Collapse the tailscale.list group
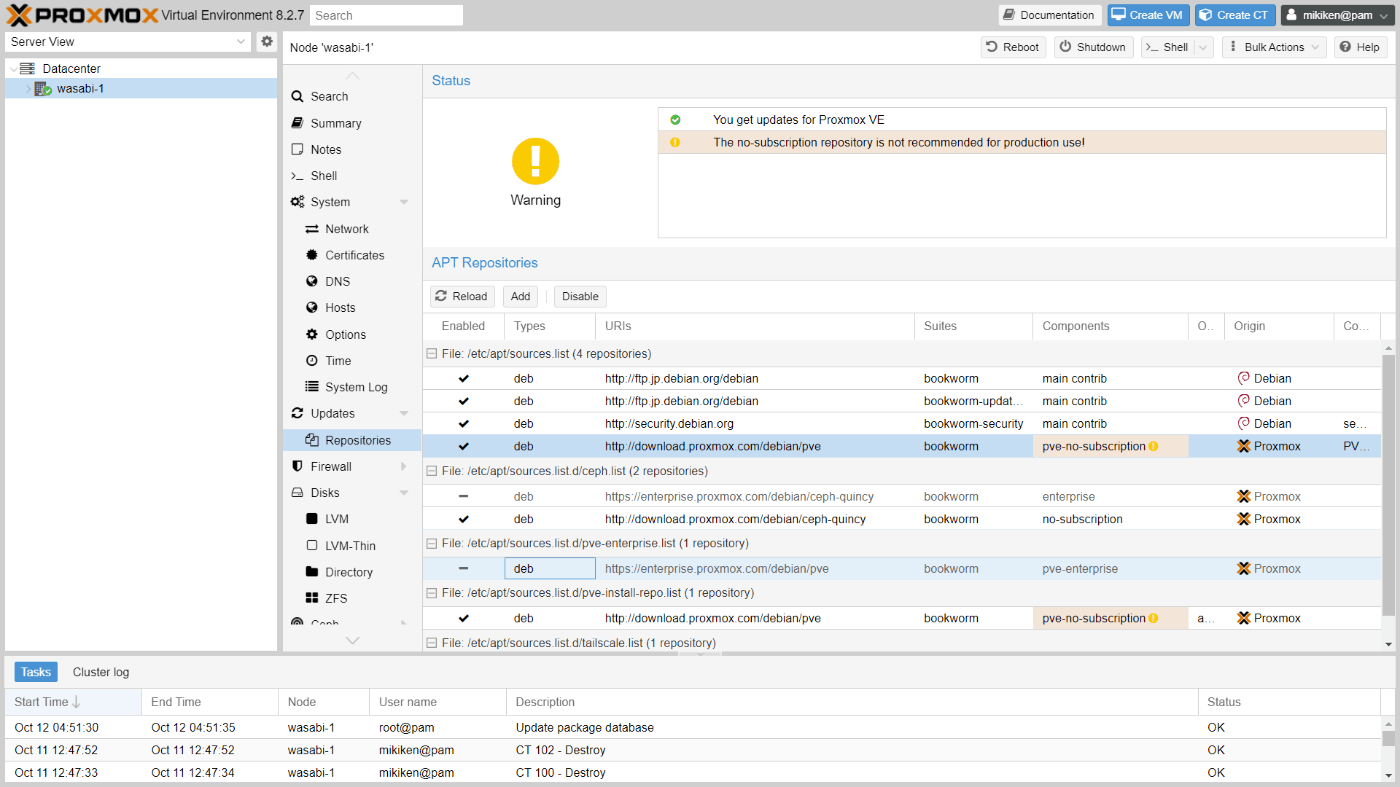Image resolution: width=1400 pixels, height=787 pixels. click(x=432, y=643)
